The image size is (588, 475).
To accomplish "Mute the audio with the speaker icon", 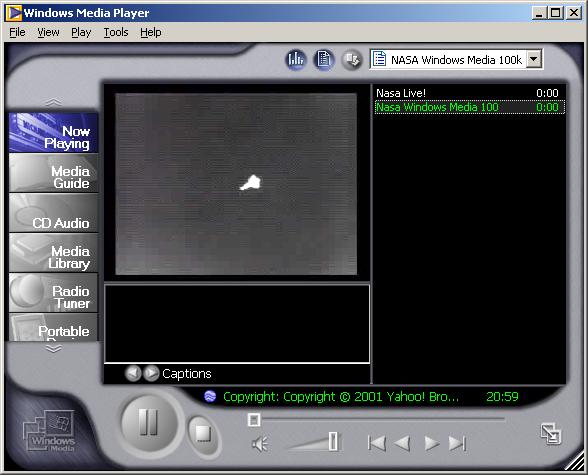I will 260,444.
